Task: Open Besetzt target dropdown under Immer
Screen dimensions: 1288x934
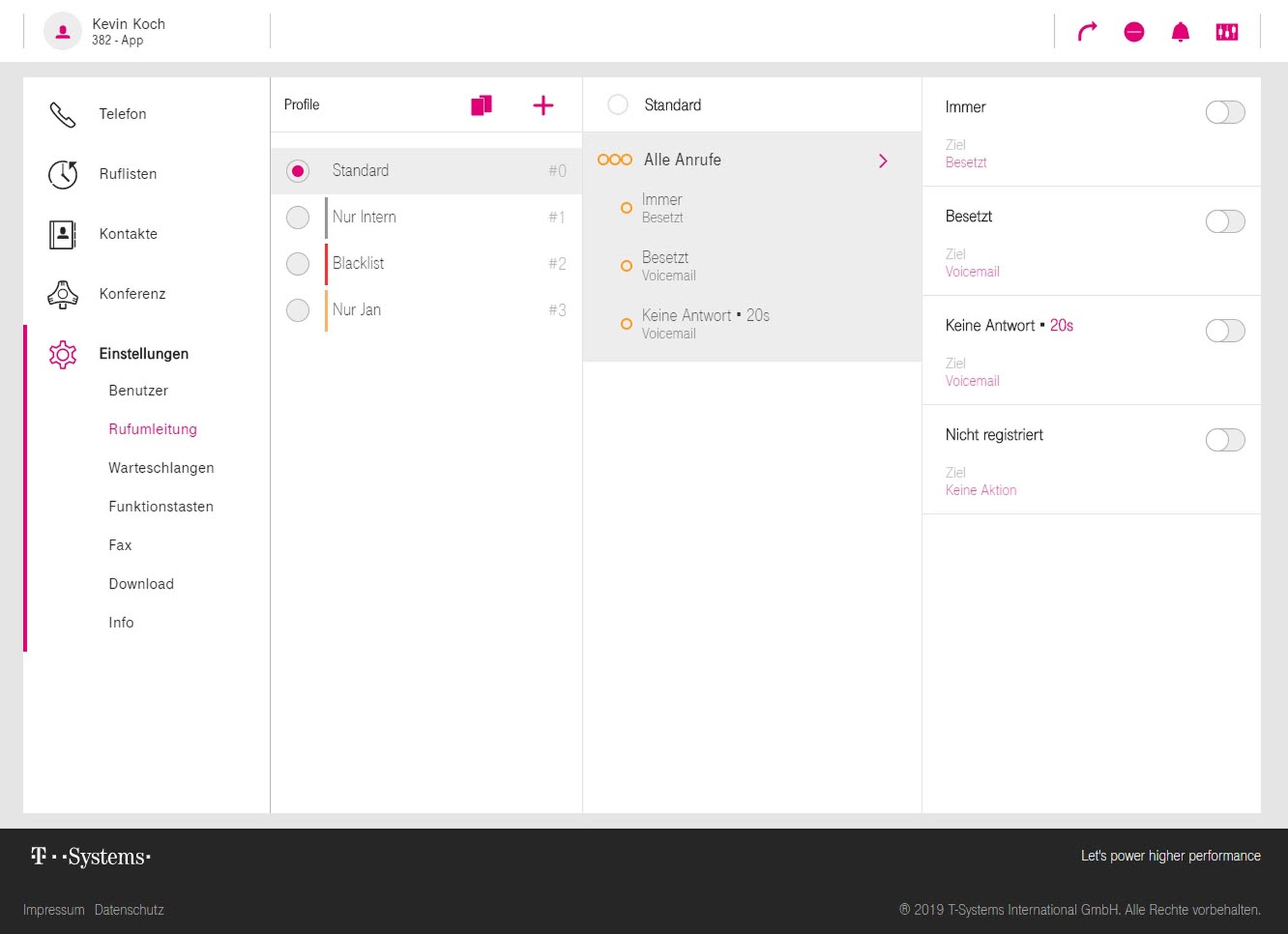Action: coord(965,162)
